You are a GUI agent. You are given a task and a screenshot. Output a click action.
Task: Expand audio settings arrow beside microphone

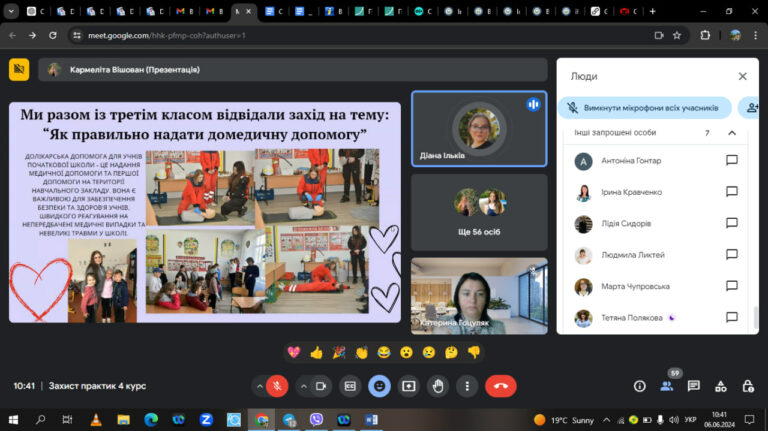tap(259, 386)
